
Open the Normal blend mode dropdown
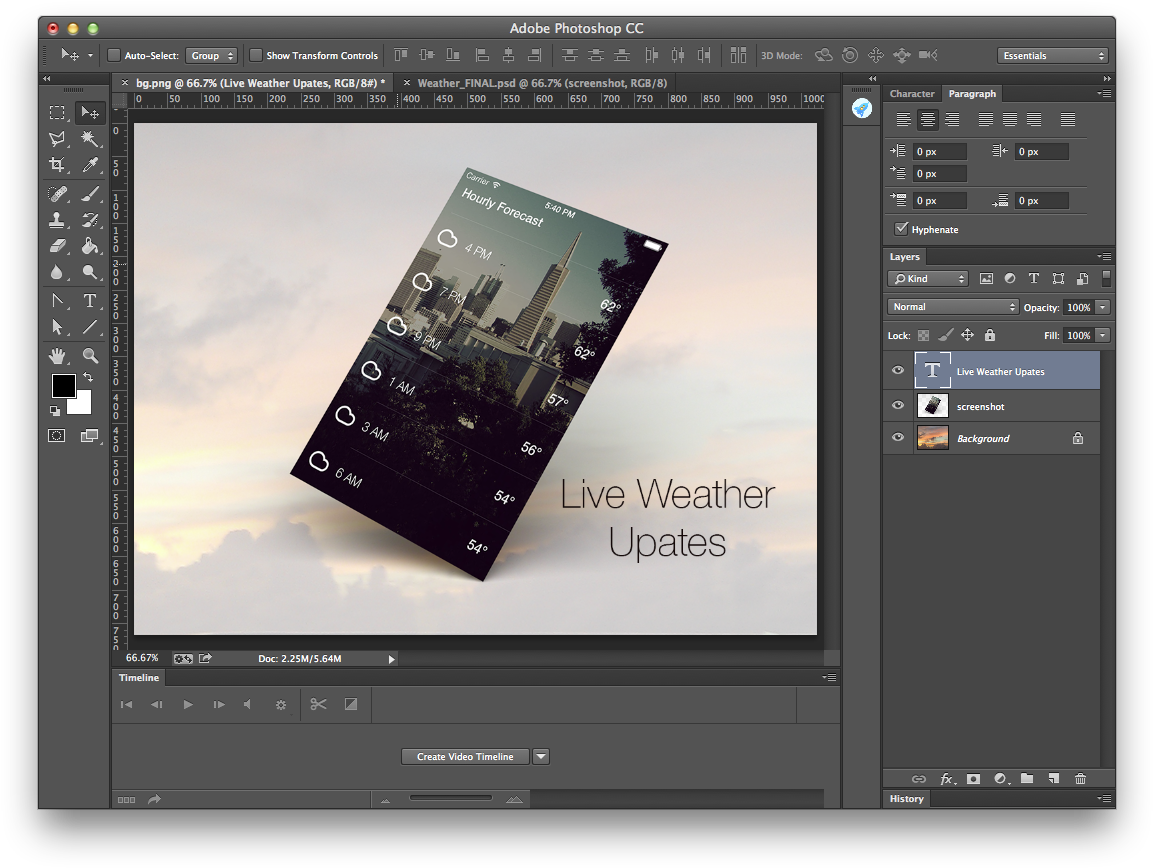953,307
